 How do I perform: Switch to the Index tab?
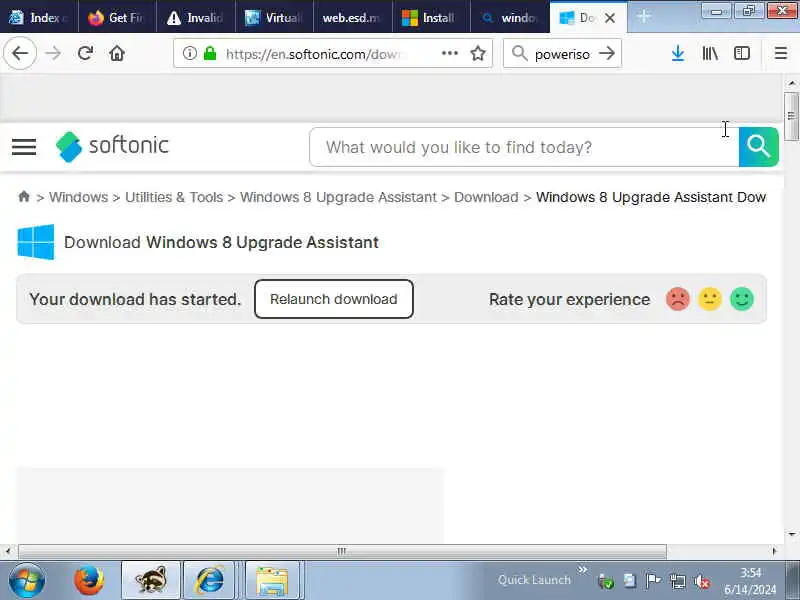click(39, 17)
